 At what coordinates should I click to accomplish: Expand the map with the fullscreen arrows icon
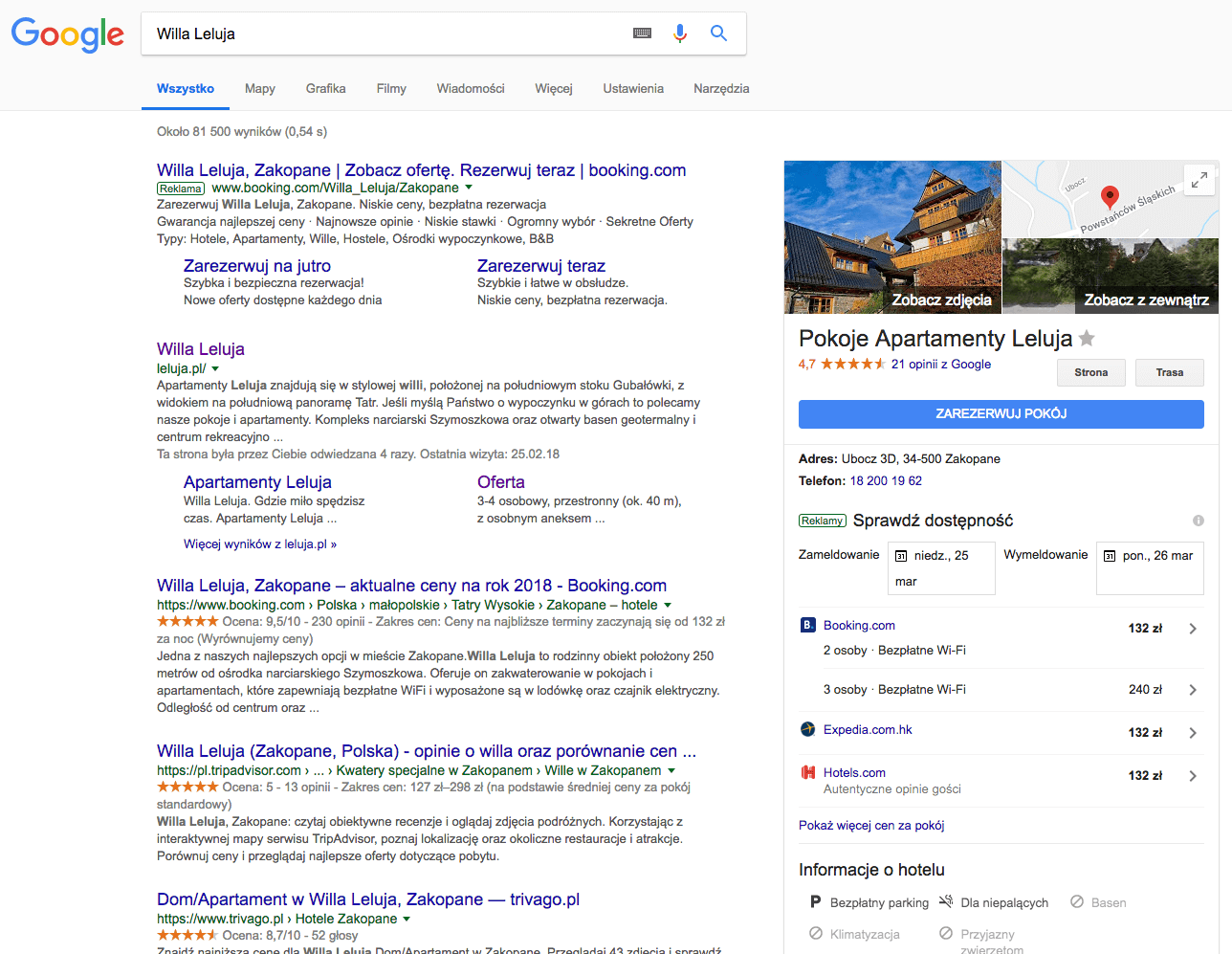pos(1199,179)
